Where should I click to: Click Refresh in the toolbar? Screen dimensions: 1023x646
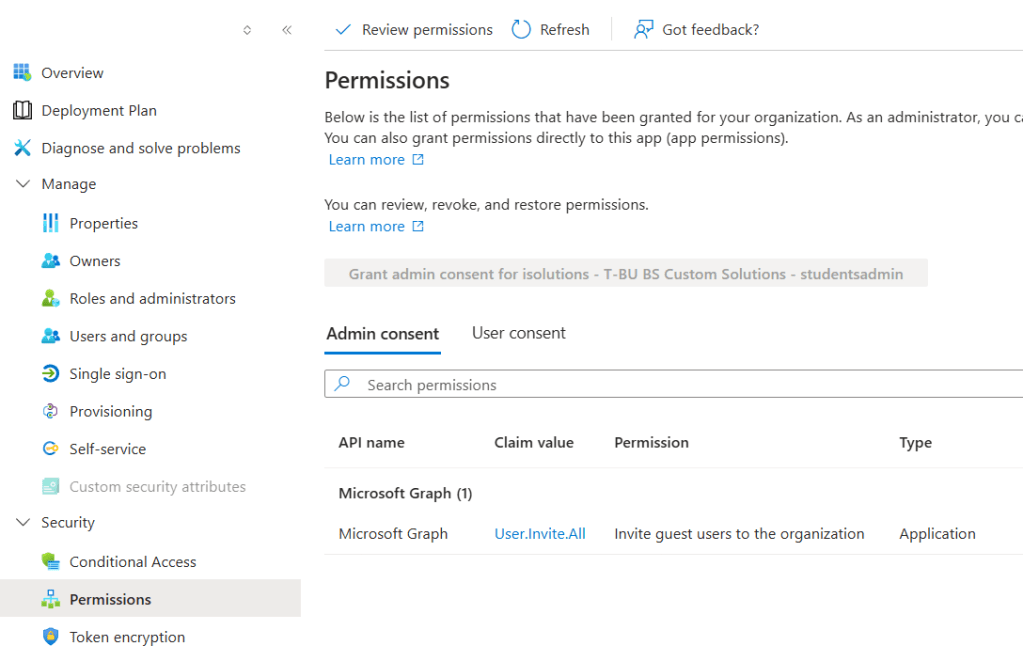click(x=551, y=30)
